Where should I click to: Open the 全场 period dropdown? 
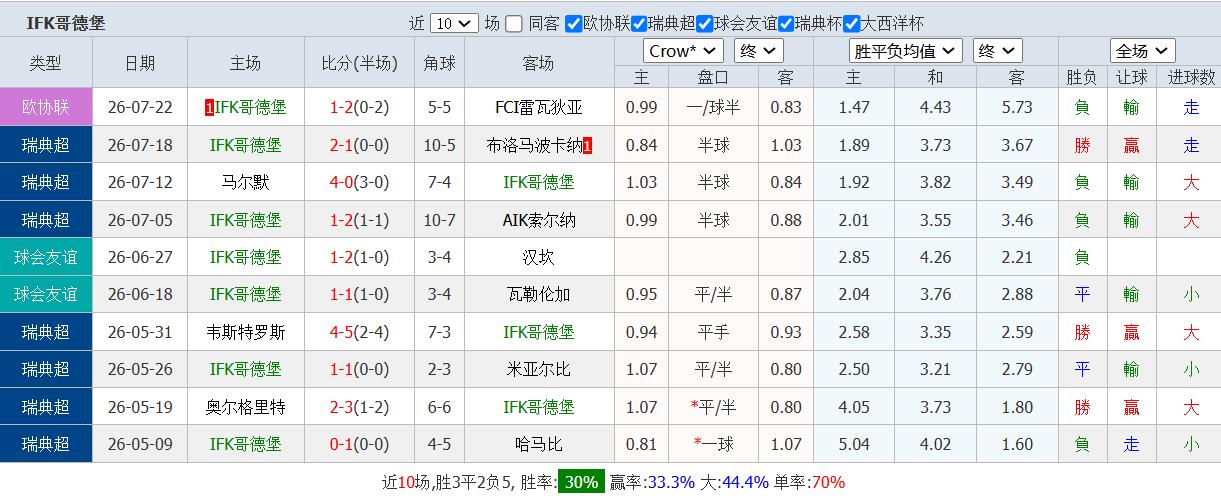tap(1142, 51)
